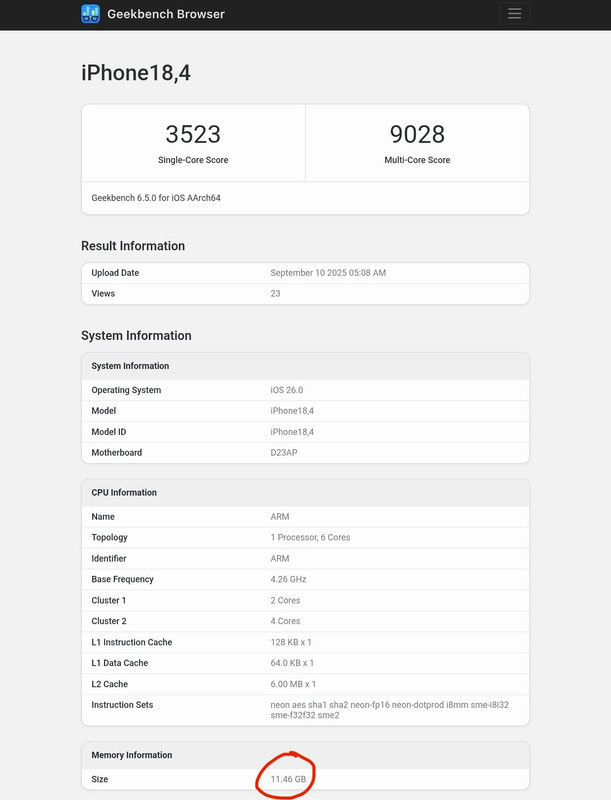The image size is (611, 800).
Task: Click the iPhone18,4 value in Model row
Action: (x=292, y=411)
